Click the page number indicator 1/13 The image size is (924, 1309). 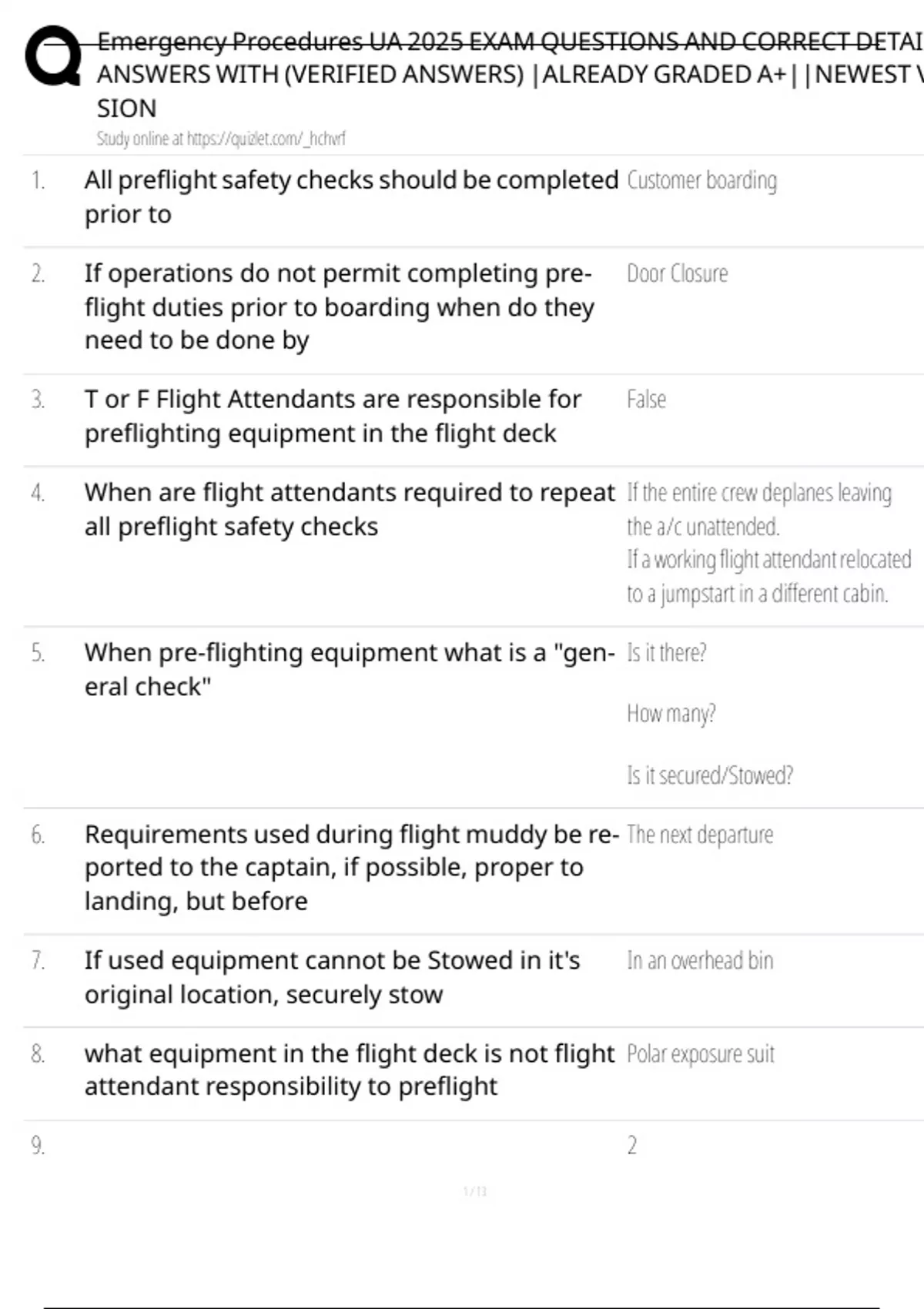(475, 1192)
